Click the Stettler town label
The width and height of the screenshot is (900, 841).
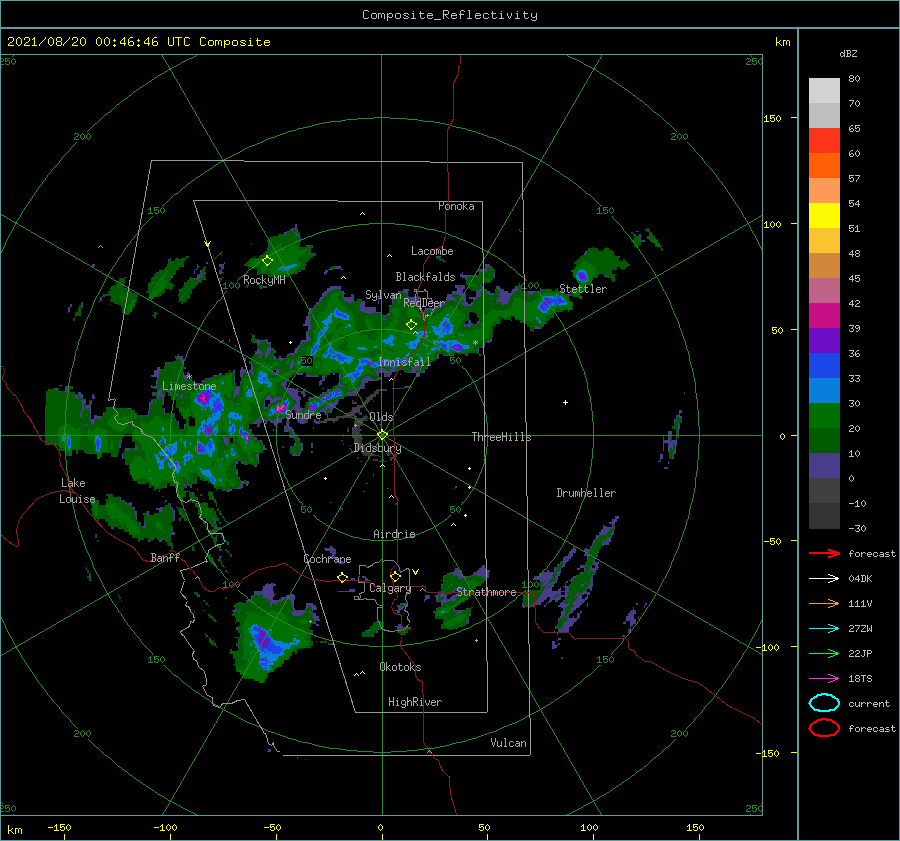pyautogui.click(x=583, y=289)
